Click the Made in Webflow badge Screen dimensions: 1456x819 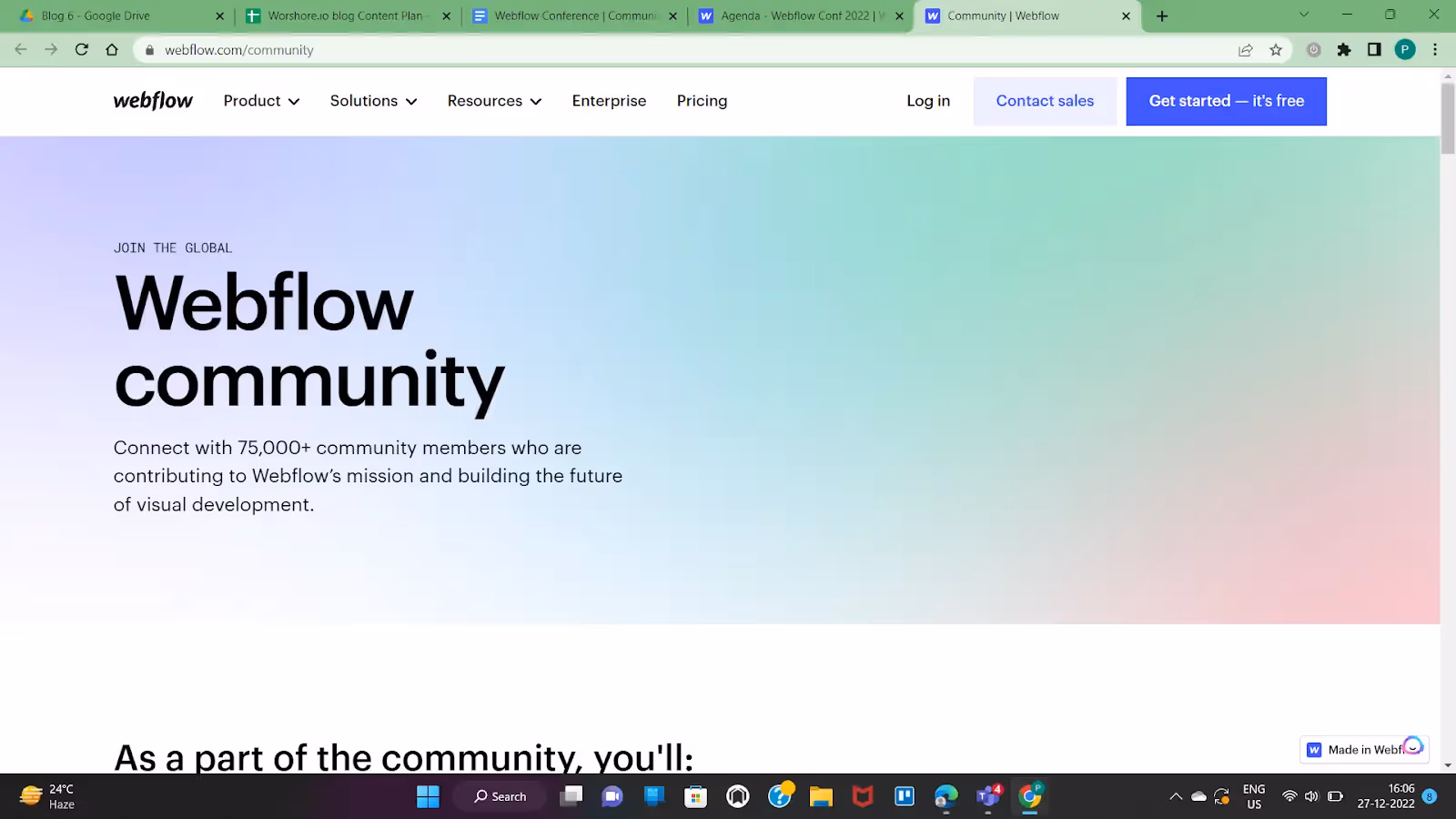click(x=1363, y=750)
